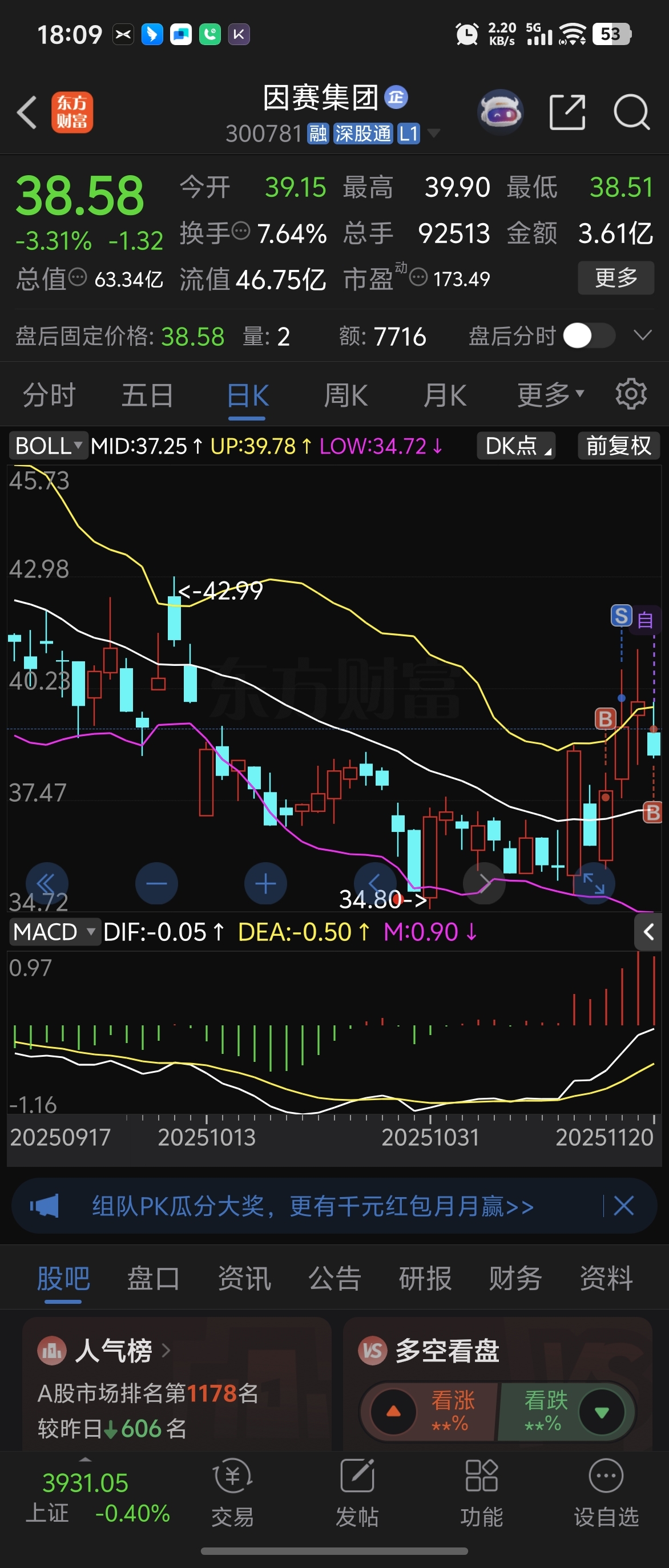Collapse indicator panel side arrow
Viewport: 669px width, 1568px height.
(648, 931)
